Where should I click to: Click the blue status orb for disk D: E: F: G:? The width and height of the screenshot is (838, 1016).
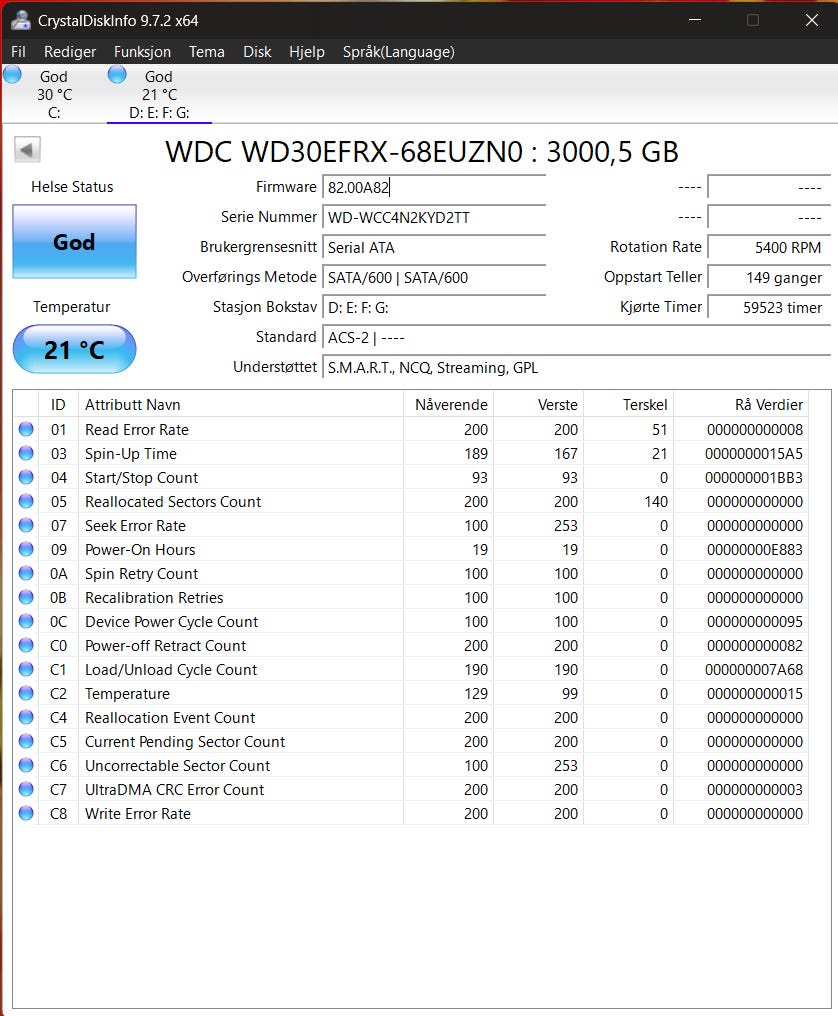(117, 75)
